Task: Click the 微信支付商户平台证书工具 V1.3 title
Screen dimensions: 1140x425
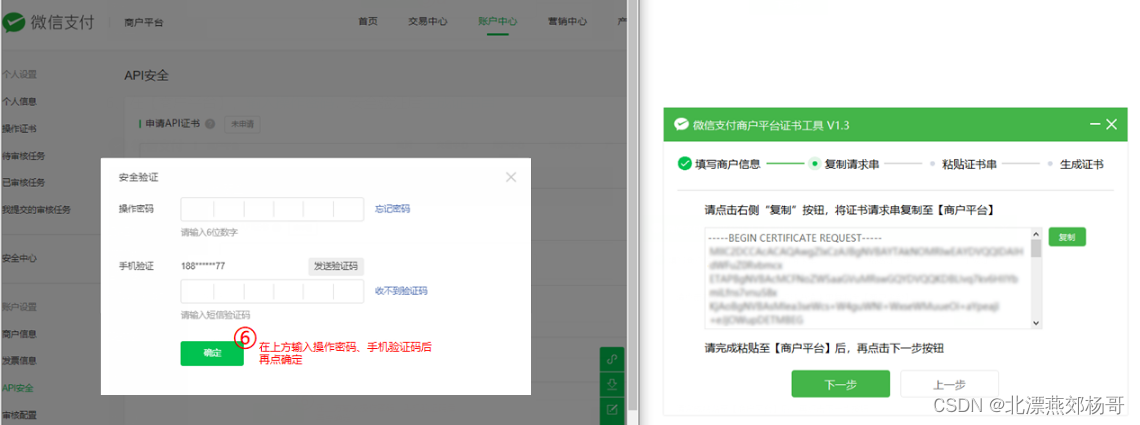Action: click(771, 125)
